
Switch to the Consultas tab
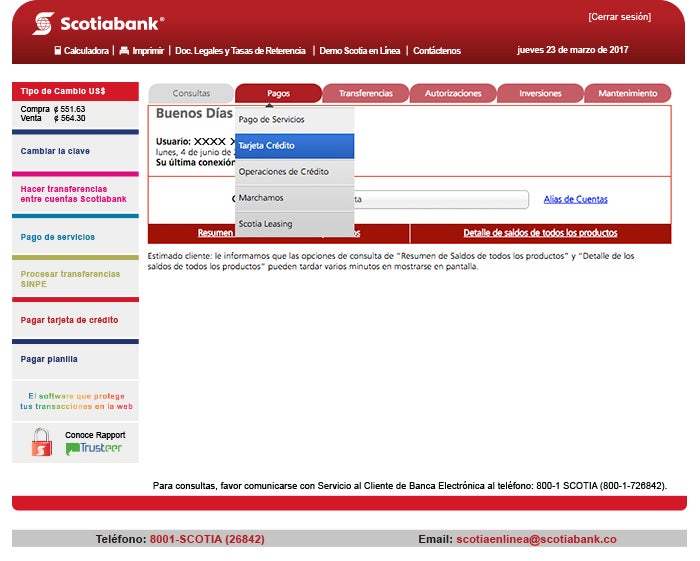coord(191,93)
